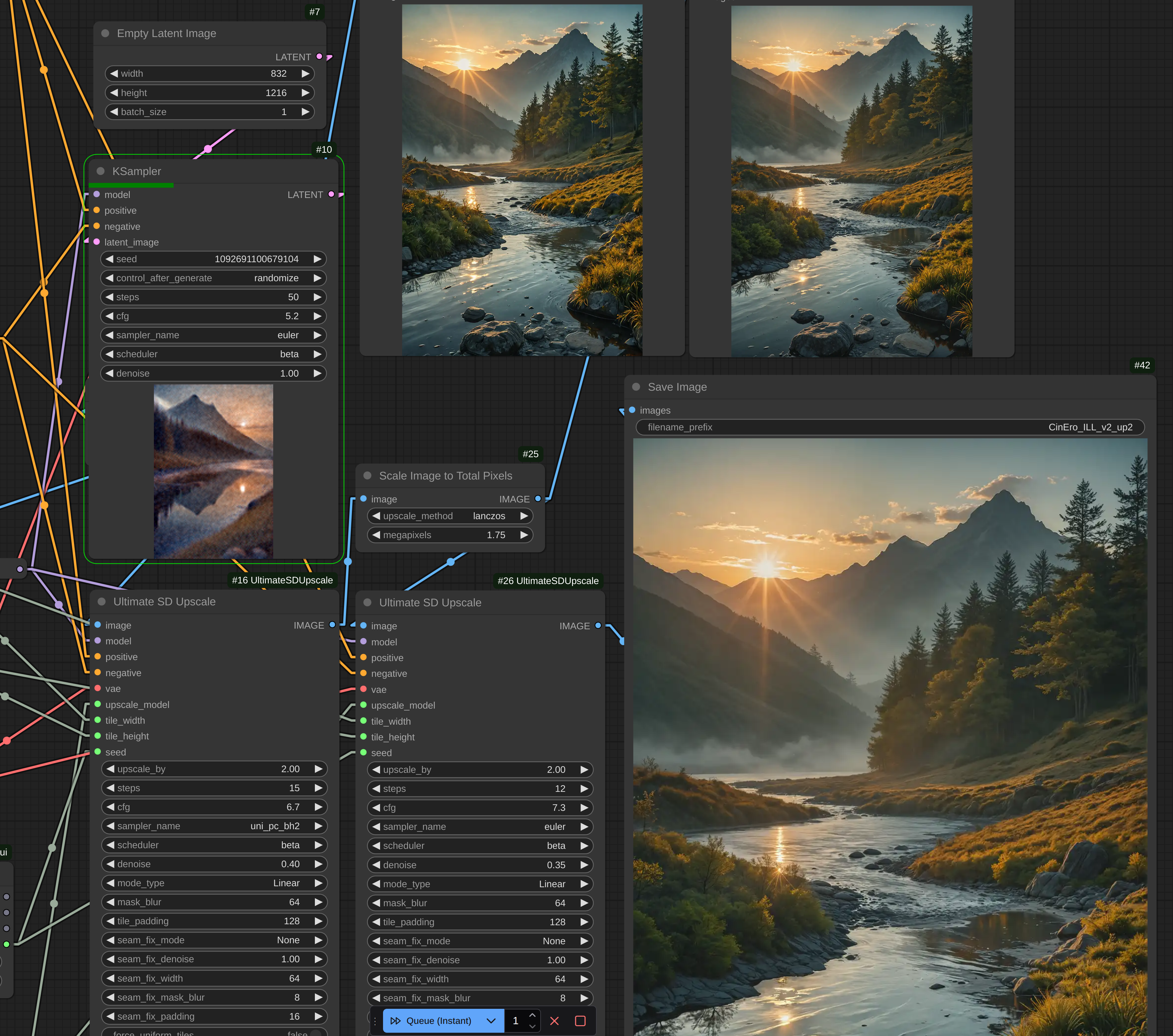Increase Empty Latent width with right arrow
The image size is (1173, 1036).
[305, 73]
